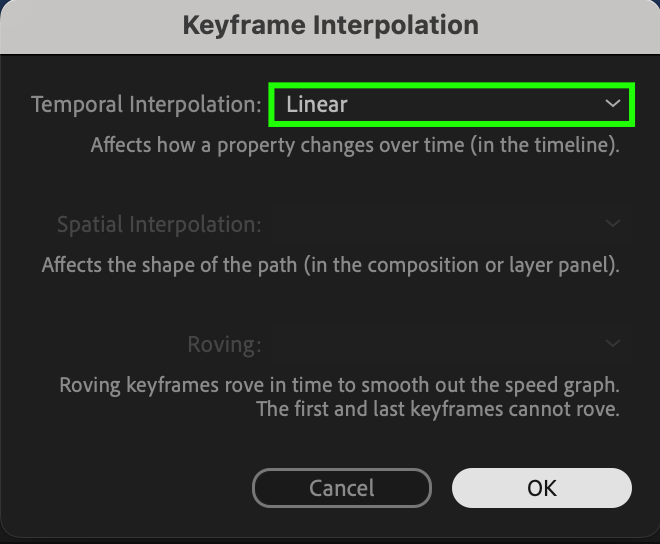This screenshot has width=660, height=544.
Task: Click the "Roving:" label
Action: [x=224, y=345]
